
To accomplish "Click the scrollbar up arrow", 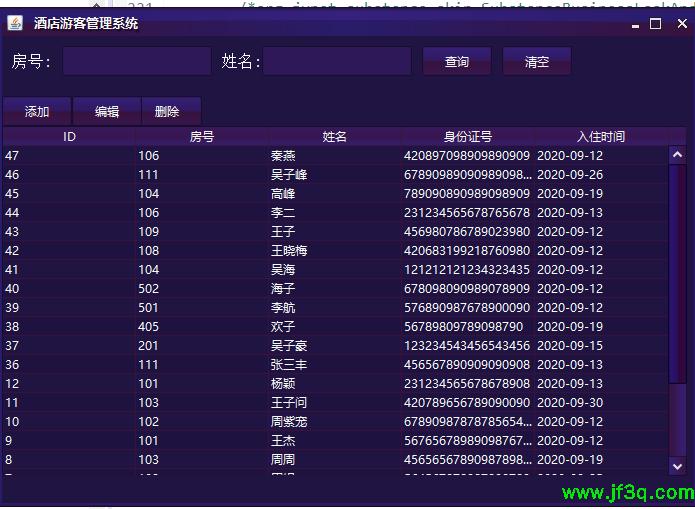I will click(x=677, y=155).
